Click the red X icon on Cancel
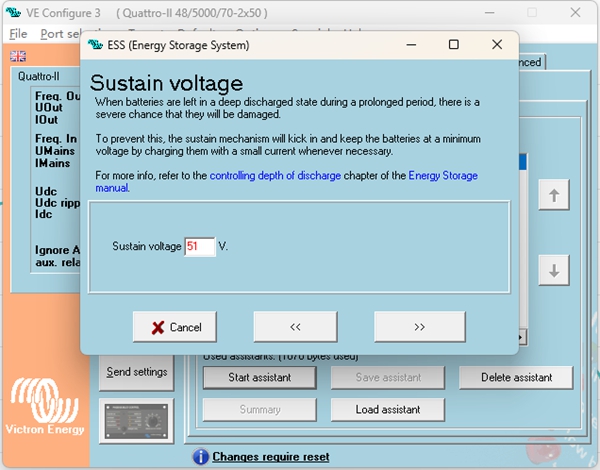 point(158,328)
